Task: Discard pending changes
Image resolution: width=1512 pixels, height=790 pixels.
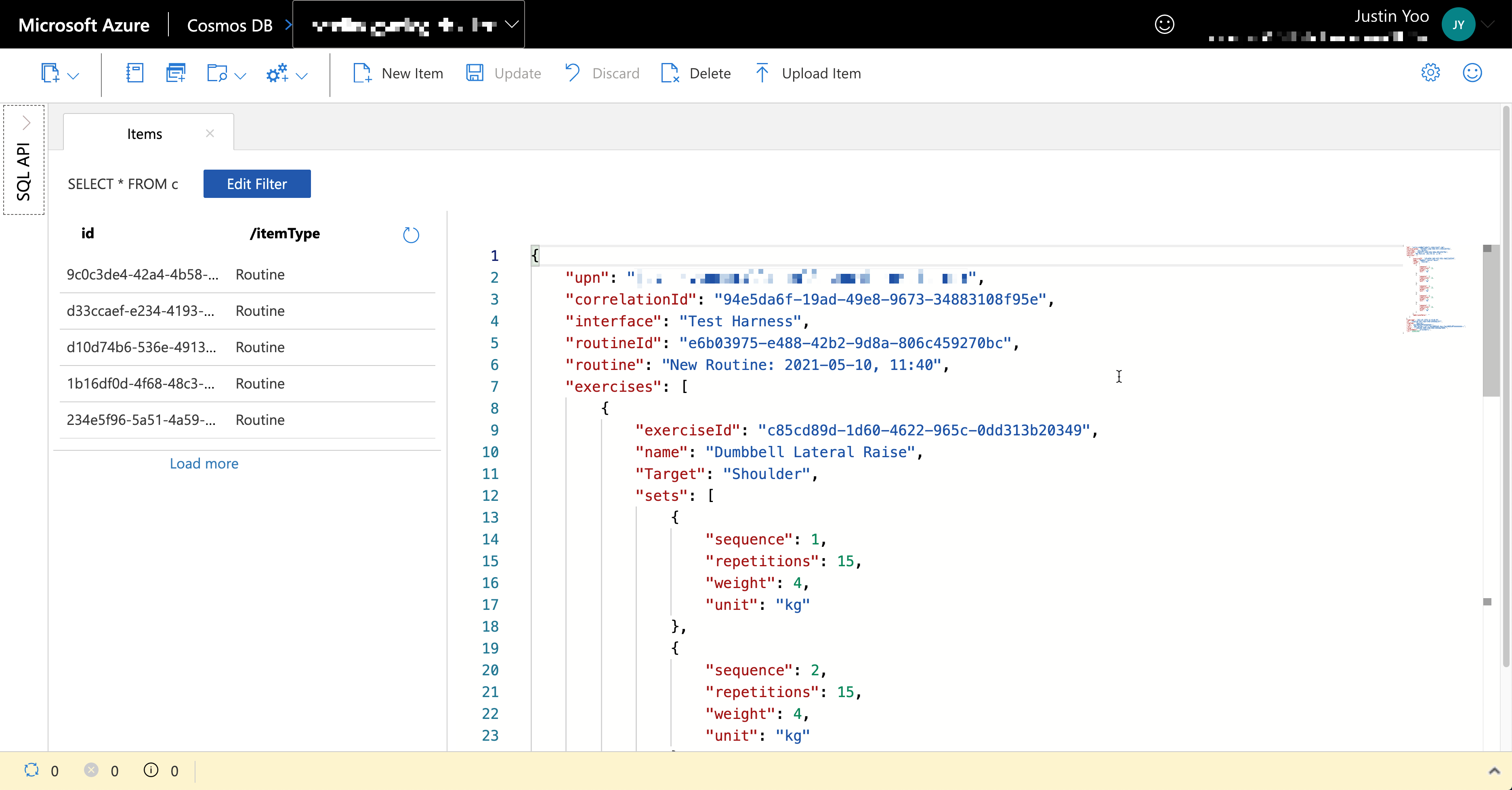Action: pyautogui.click(x=601, y=74)
